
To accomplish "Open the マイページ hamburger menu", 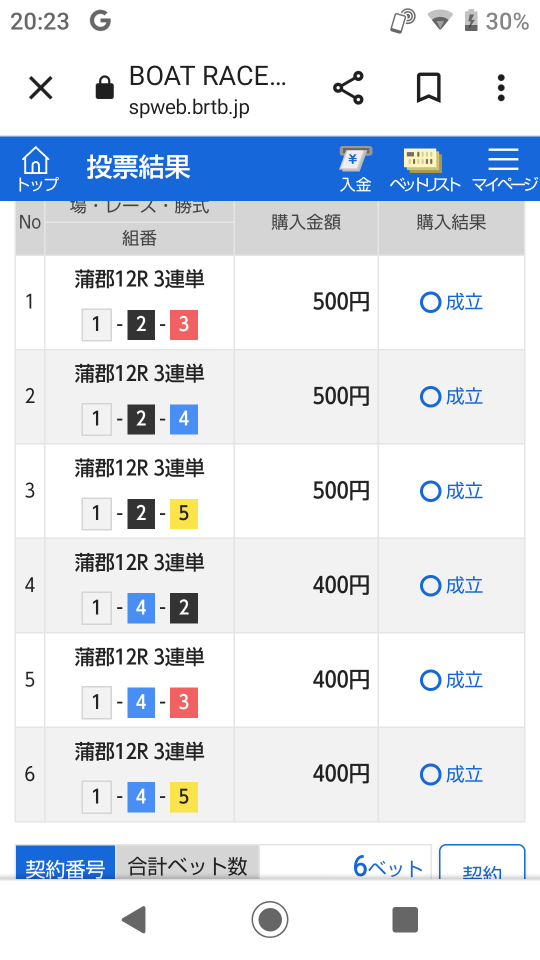I will tap(504, 170).
